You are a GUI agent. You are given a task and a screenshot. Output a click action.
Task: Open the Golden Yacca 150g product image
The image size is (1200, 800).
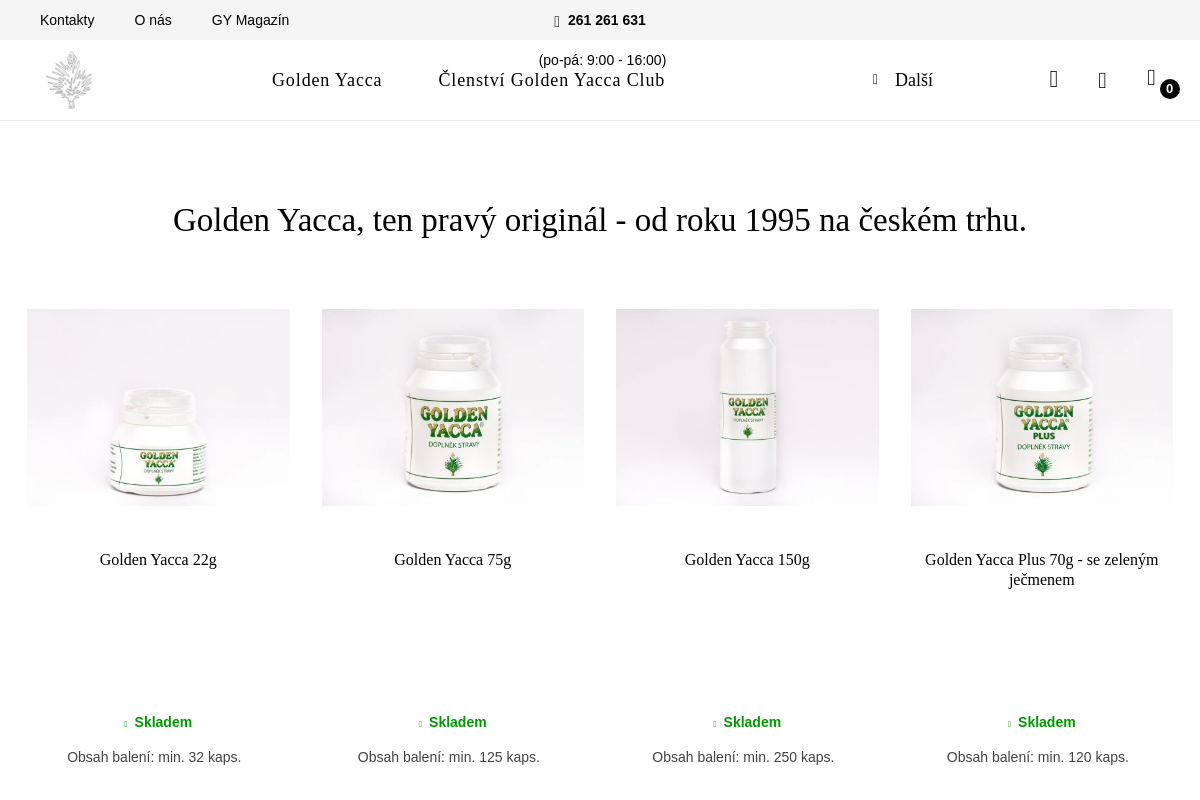(x=747, y=407)
